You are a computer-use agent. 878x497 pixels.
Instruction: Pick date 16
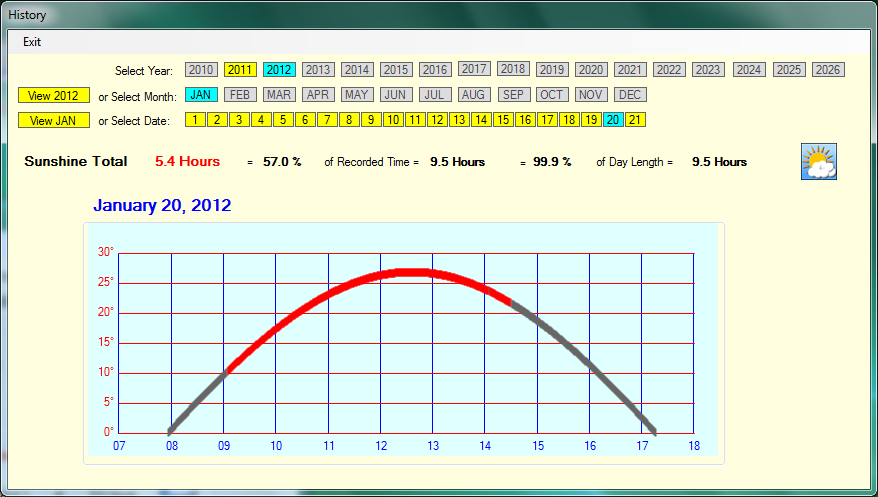coord(525,120)
